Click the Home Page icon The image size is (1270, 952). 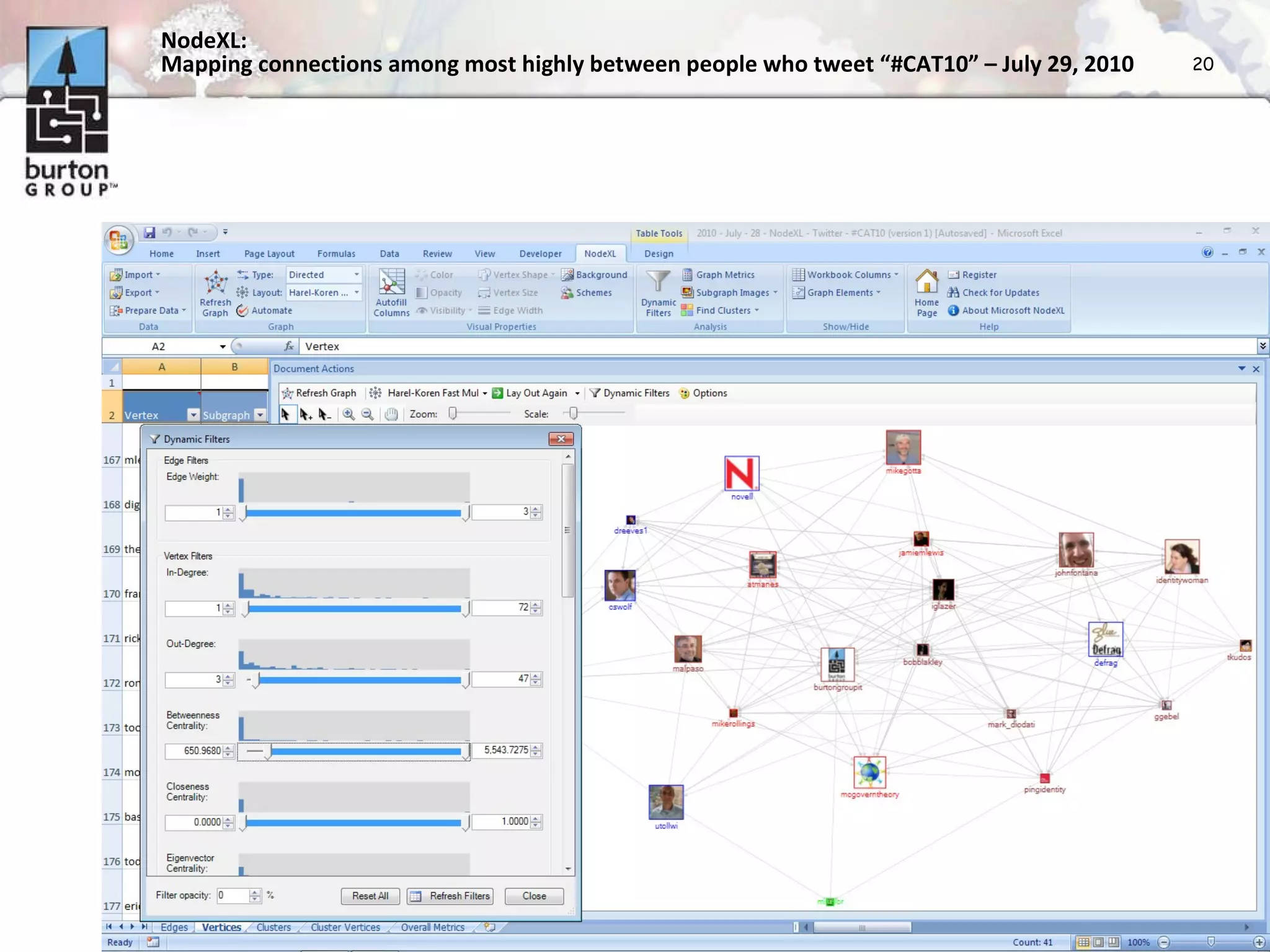[926, 293]
